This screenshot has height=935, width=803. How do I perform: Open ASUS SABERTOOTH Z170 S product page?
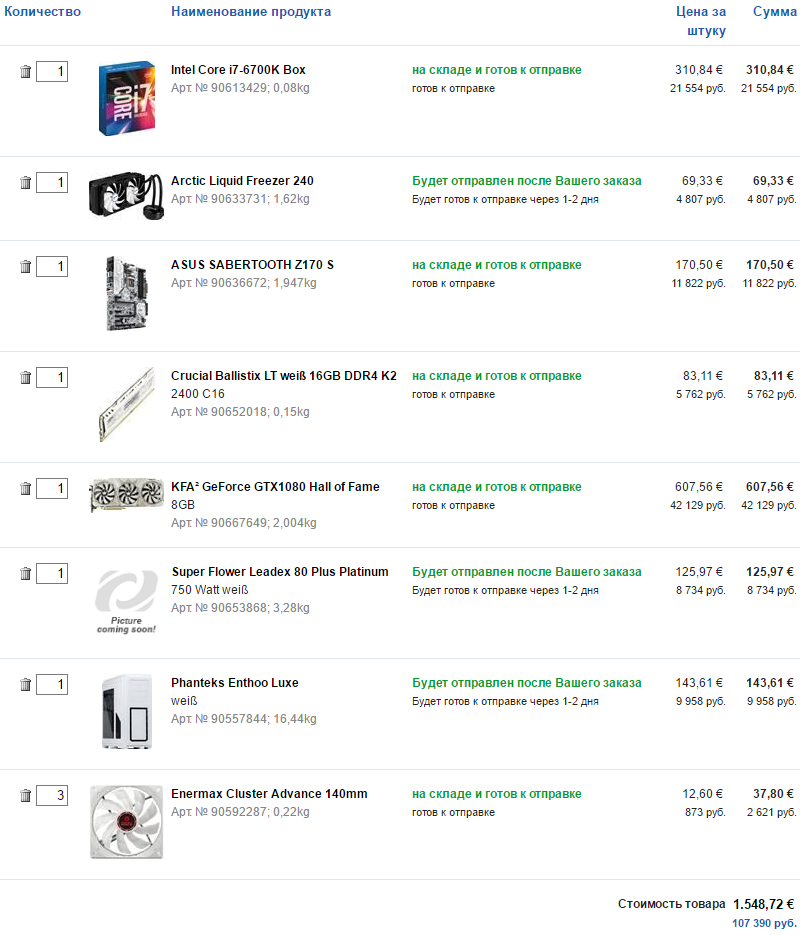click(x=252, y=265)
